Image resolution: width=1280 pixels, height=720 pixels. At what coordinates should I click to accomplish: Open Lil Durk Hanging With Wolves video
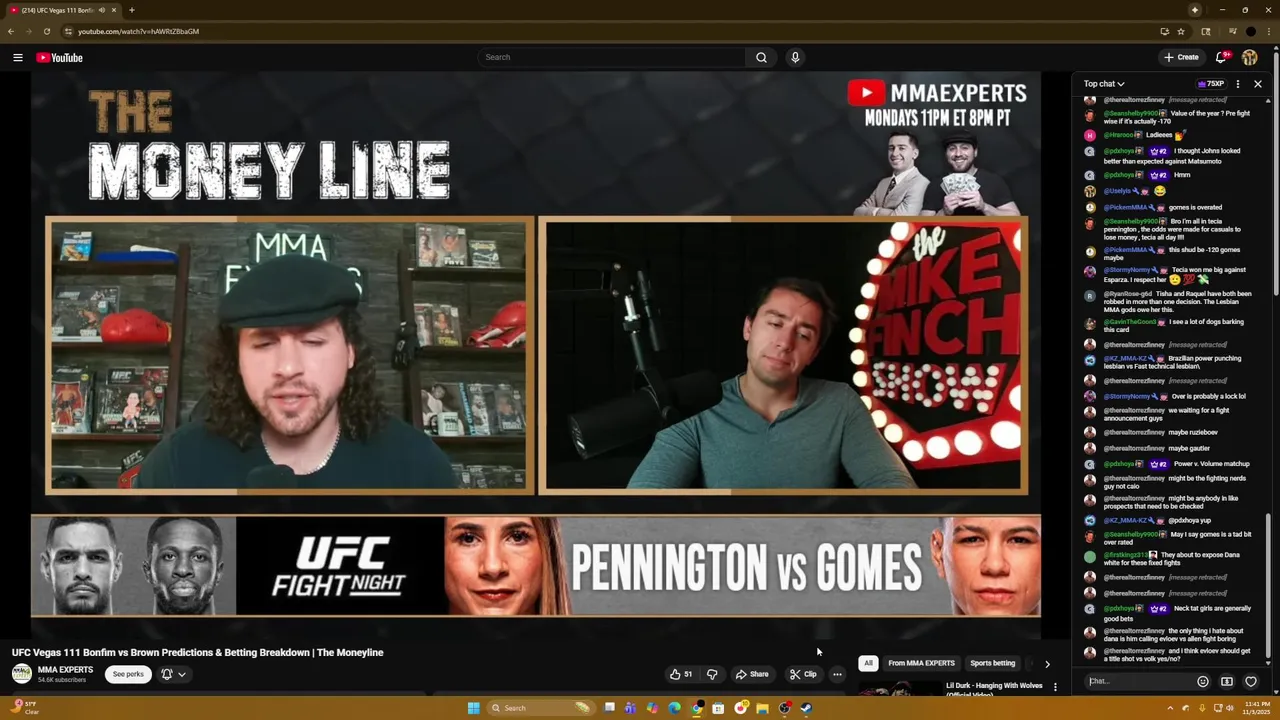click(x=994, y=689)
